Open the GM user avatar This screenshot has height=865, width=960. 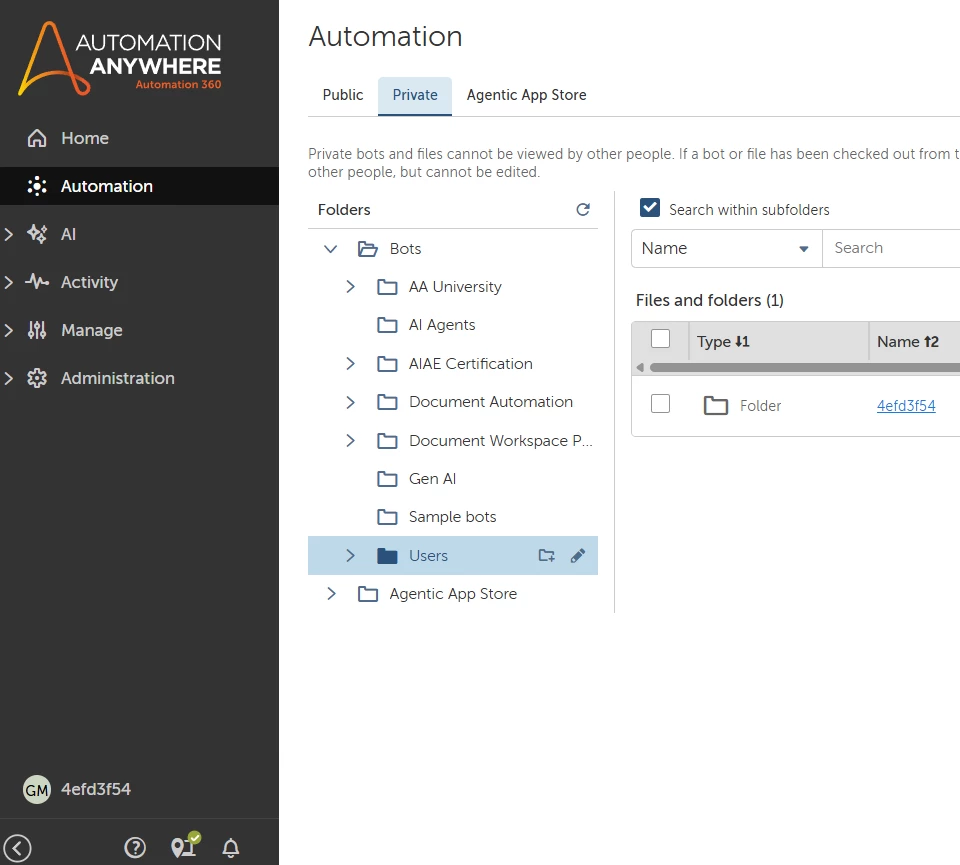(x=37, y=789)
